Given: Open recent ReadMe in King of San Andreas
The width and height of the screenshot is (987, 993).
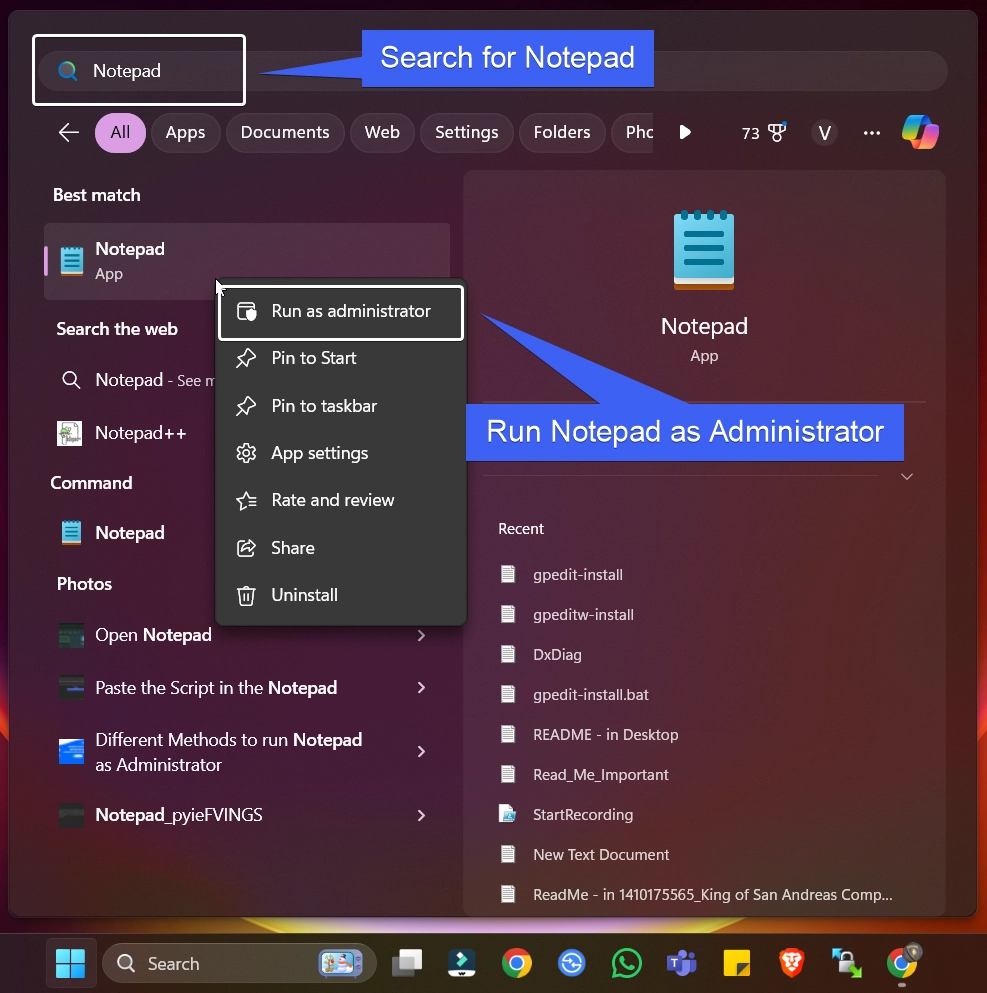Looking at the screenshot, I should pyautogui.click(x=712, y=894).
